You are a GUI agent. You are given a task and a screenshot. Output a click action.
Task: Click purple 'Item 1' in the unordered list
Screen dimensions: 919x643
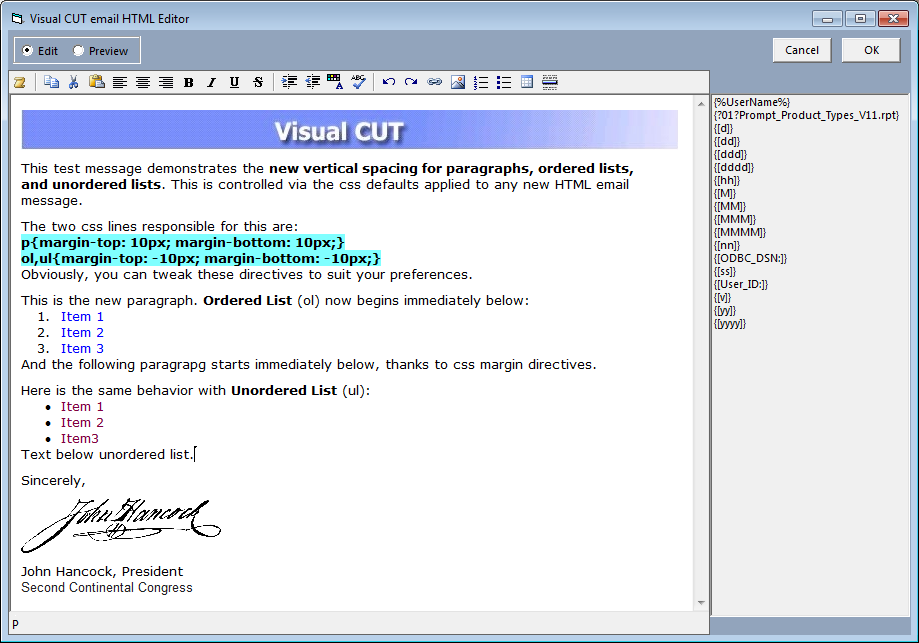tap(82, 407)
